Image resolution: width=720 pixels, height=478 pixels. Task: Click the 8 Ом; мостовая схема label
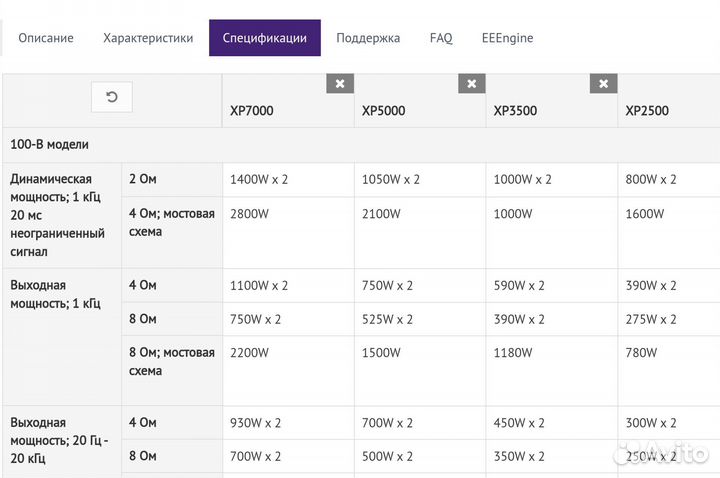171,361
